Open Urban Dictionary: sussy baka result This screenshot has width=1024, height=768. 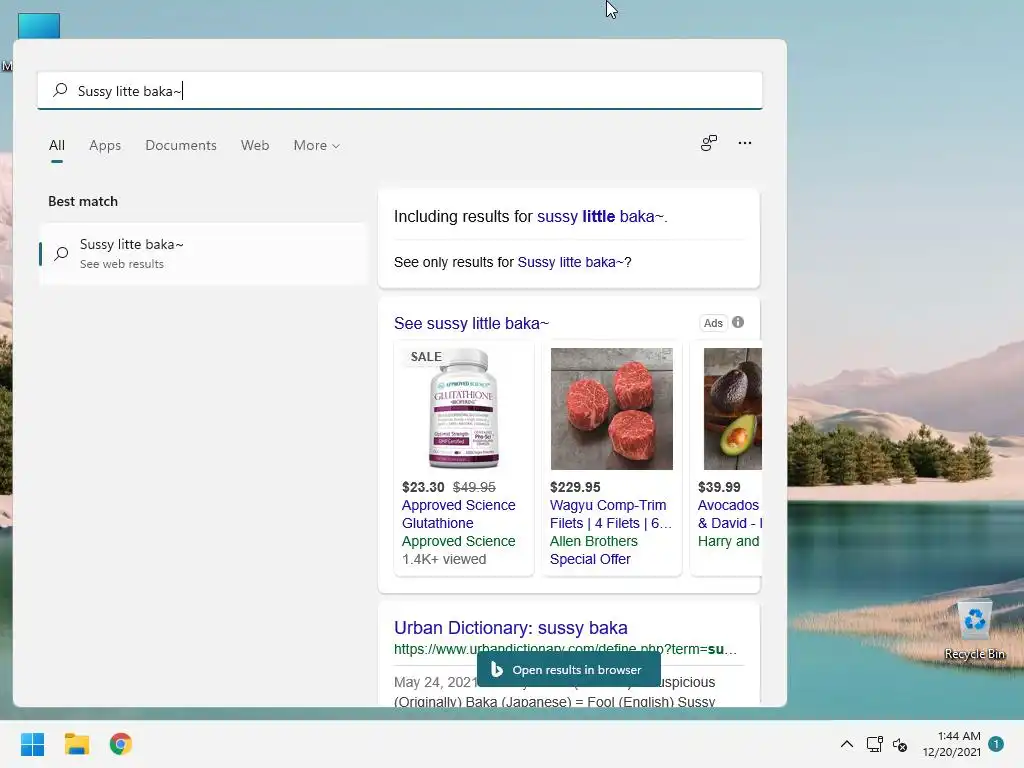click(x=511, y=628)
